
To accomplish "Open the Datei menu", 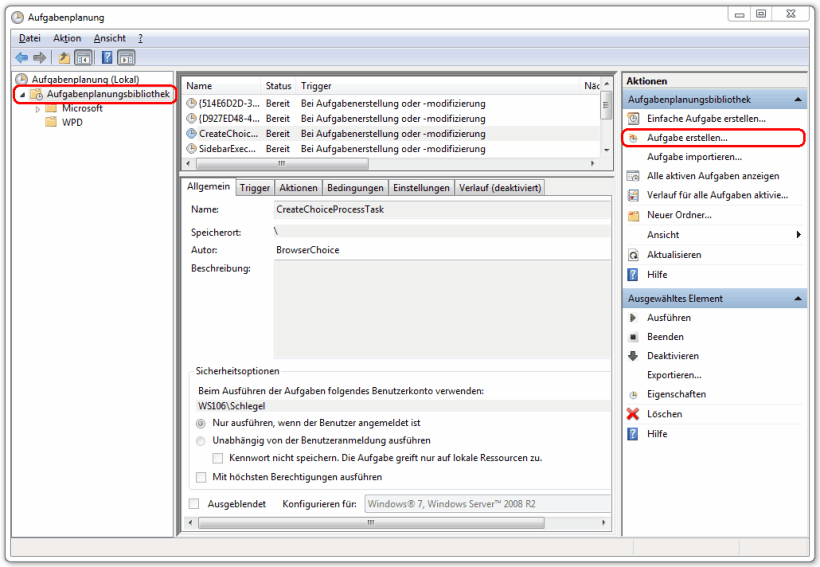I will pos(29,38).
